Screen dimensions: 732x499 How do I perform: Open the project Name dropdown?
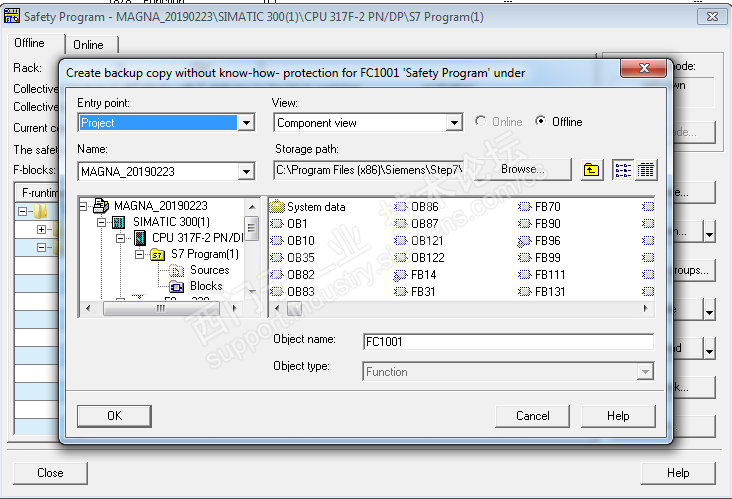click(x=246, y=171)
